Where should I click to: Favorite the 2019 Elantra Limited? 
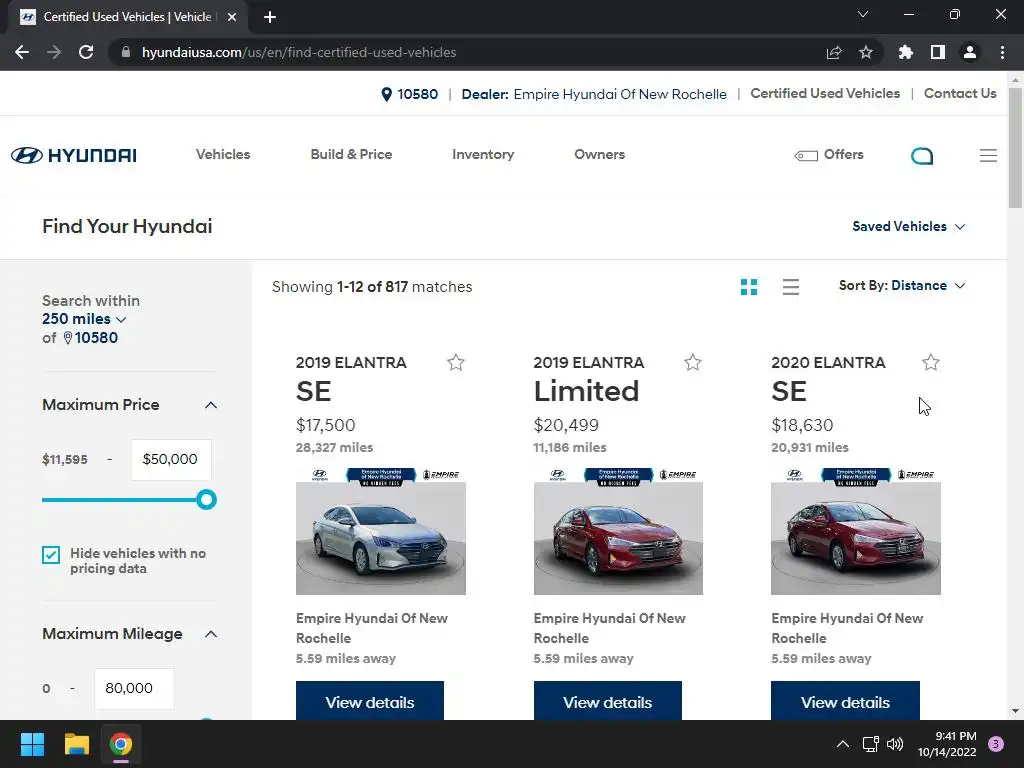pyautogui.click(x=693, y=362)
